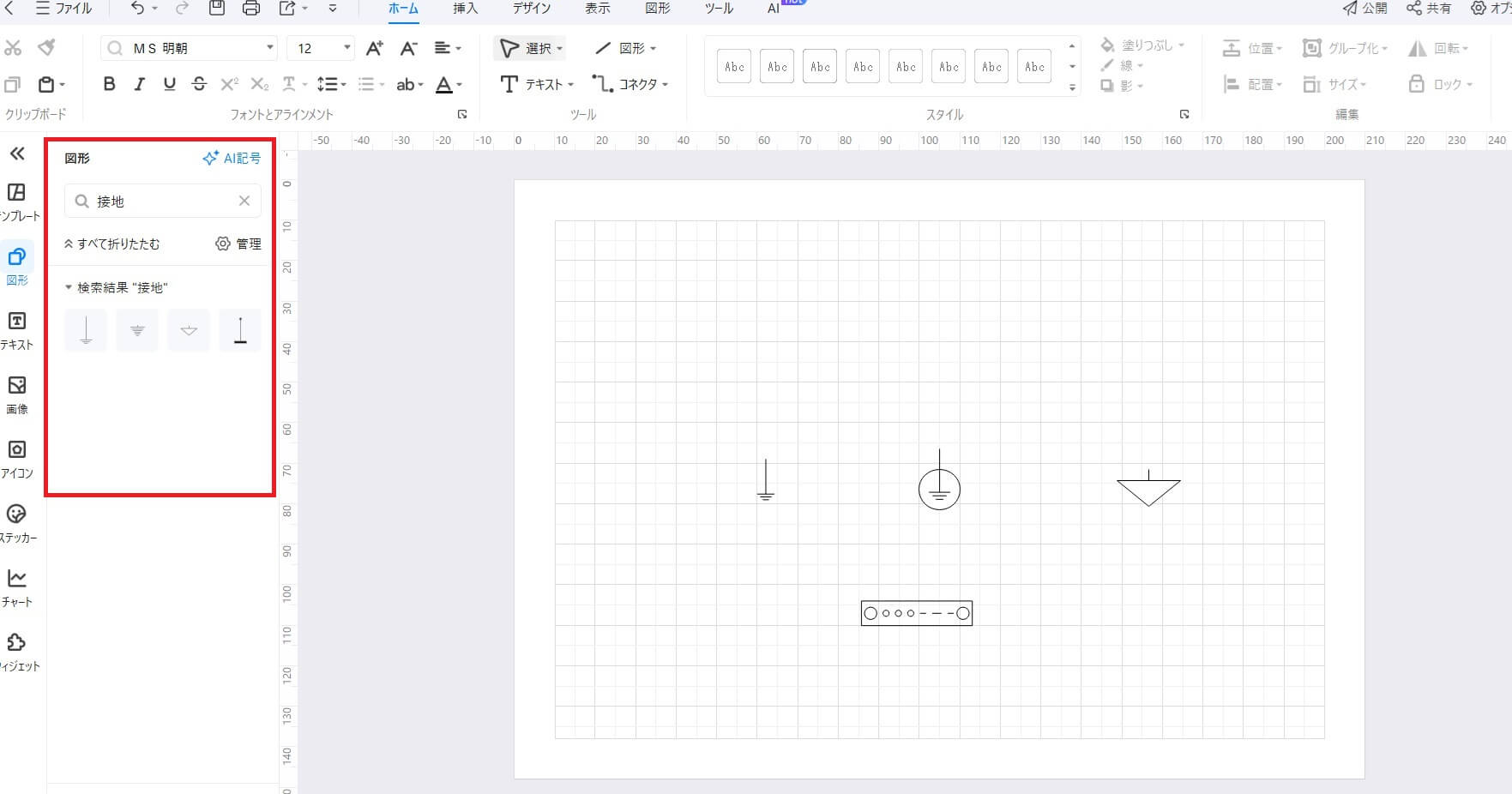Open the アイコン sidebar panel
This screenshot has width=1512, height=794.
pyautogui.click(x=17, y=460)
